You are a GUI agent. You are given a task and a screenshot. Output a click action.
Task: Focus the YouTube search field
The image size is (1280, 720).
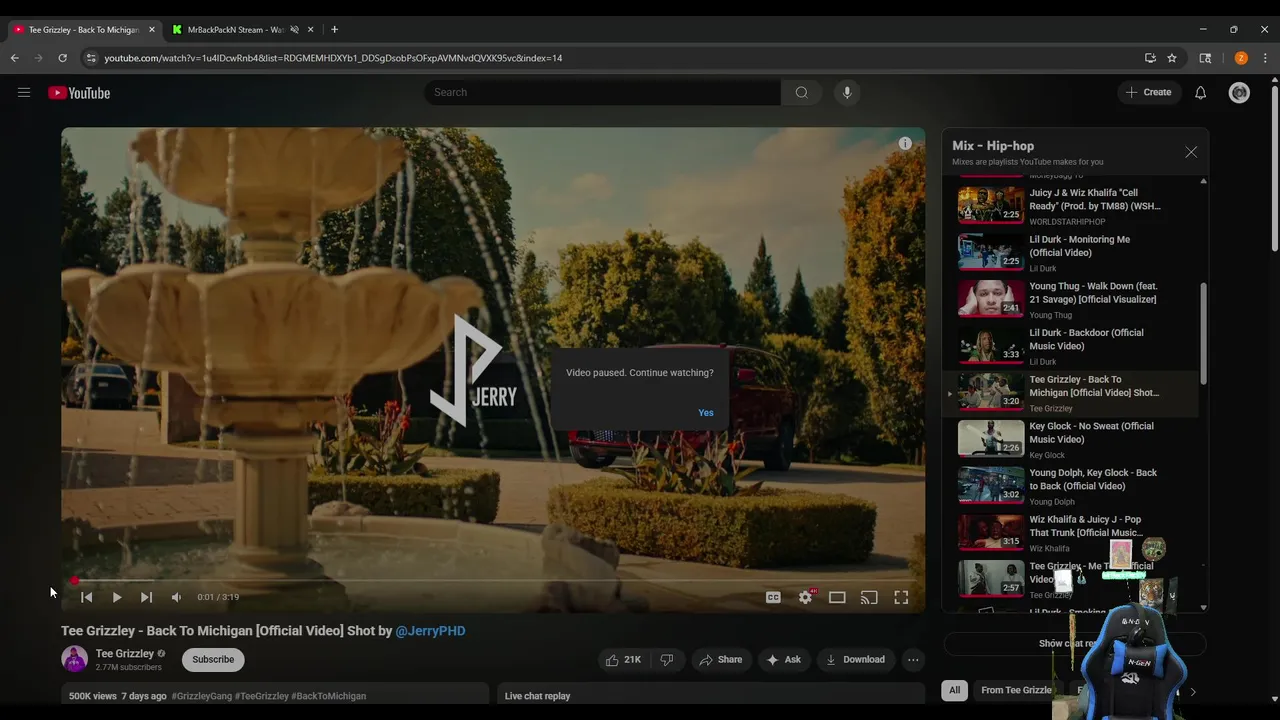pos(603,93)
